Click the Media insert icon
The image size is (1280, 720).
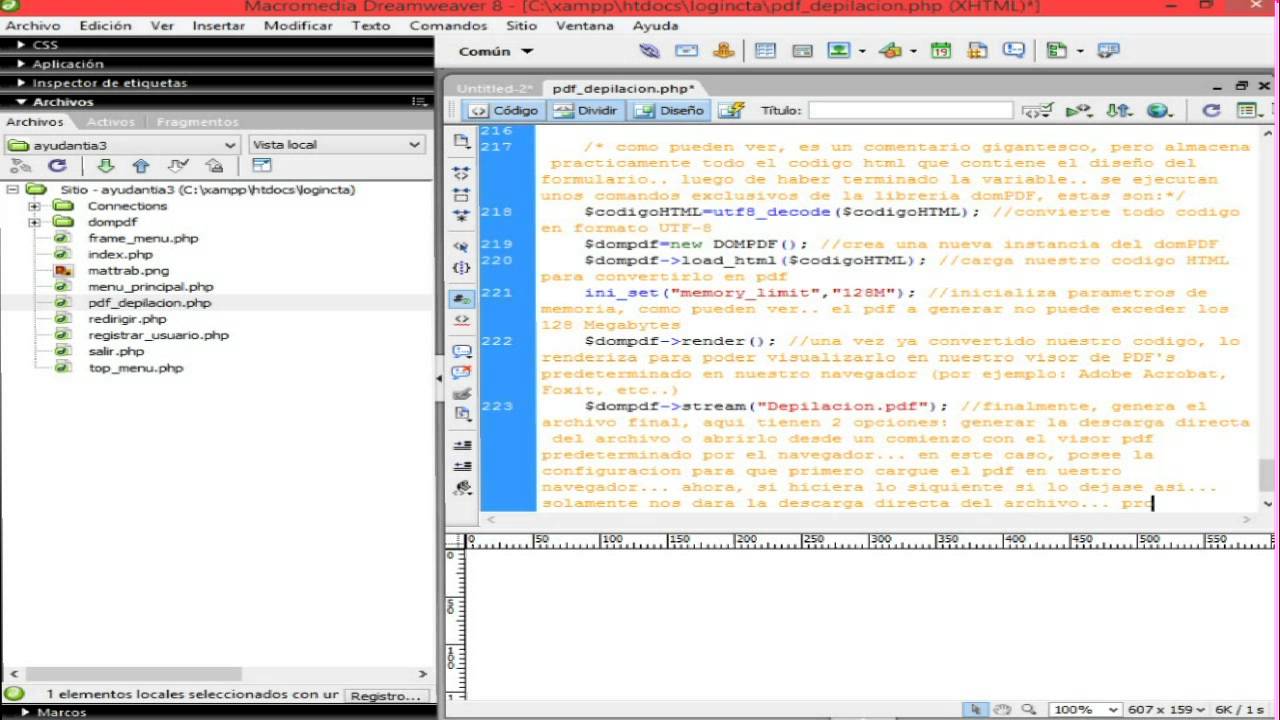(892, 51)
